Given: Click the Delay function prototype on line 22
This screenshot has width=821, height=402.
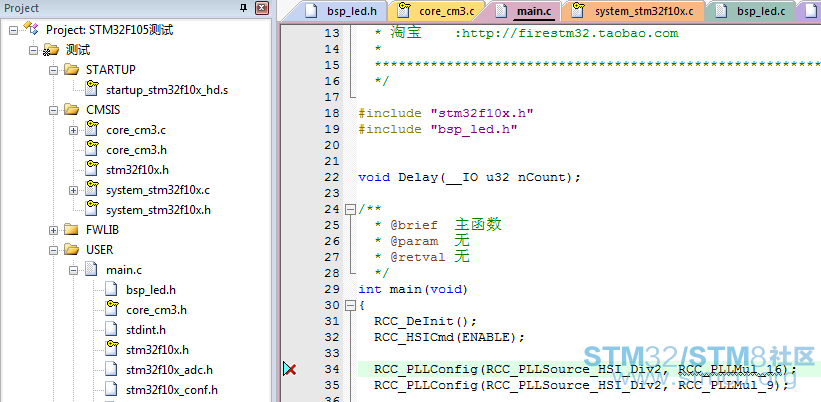Looking at the screenshot, I should (x=470, y=177).
